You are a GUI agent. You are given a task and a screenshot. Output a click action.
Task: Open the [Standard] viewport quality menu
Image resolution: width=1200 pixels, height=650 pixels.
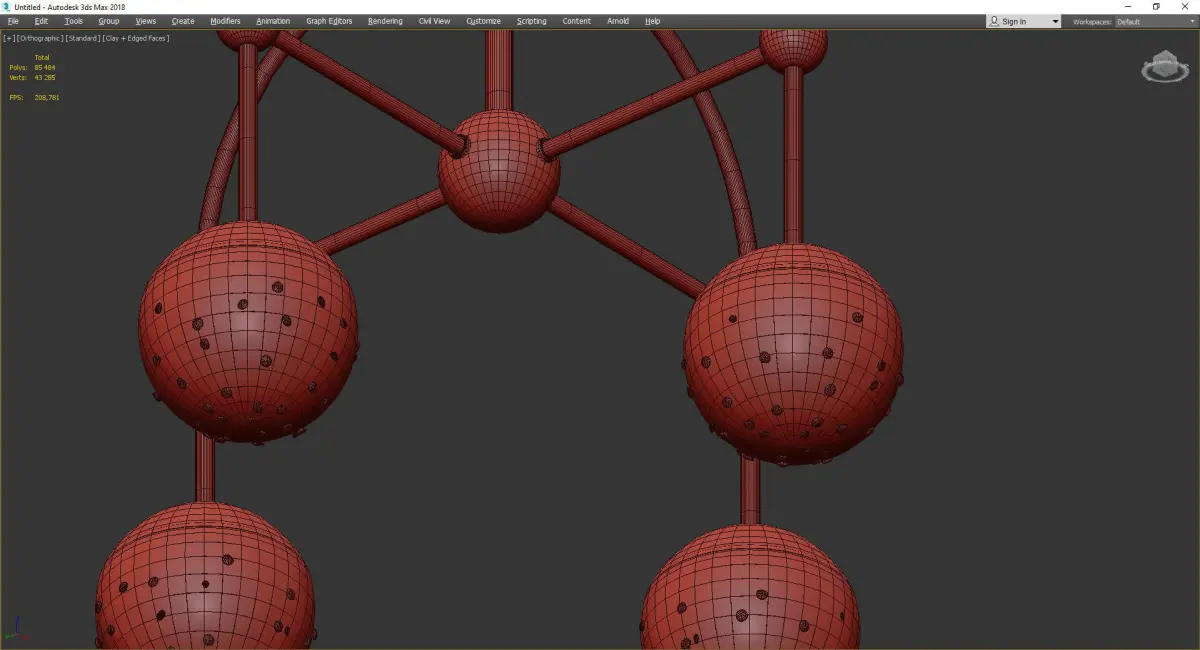tap(82, 38)
